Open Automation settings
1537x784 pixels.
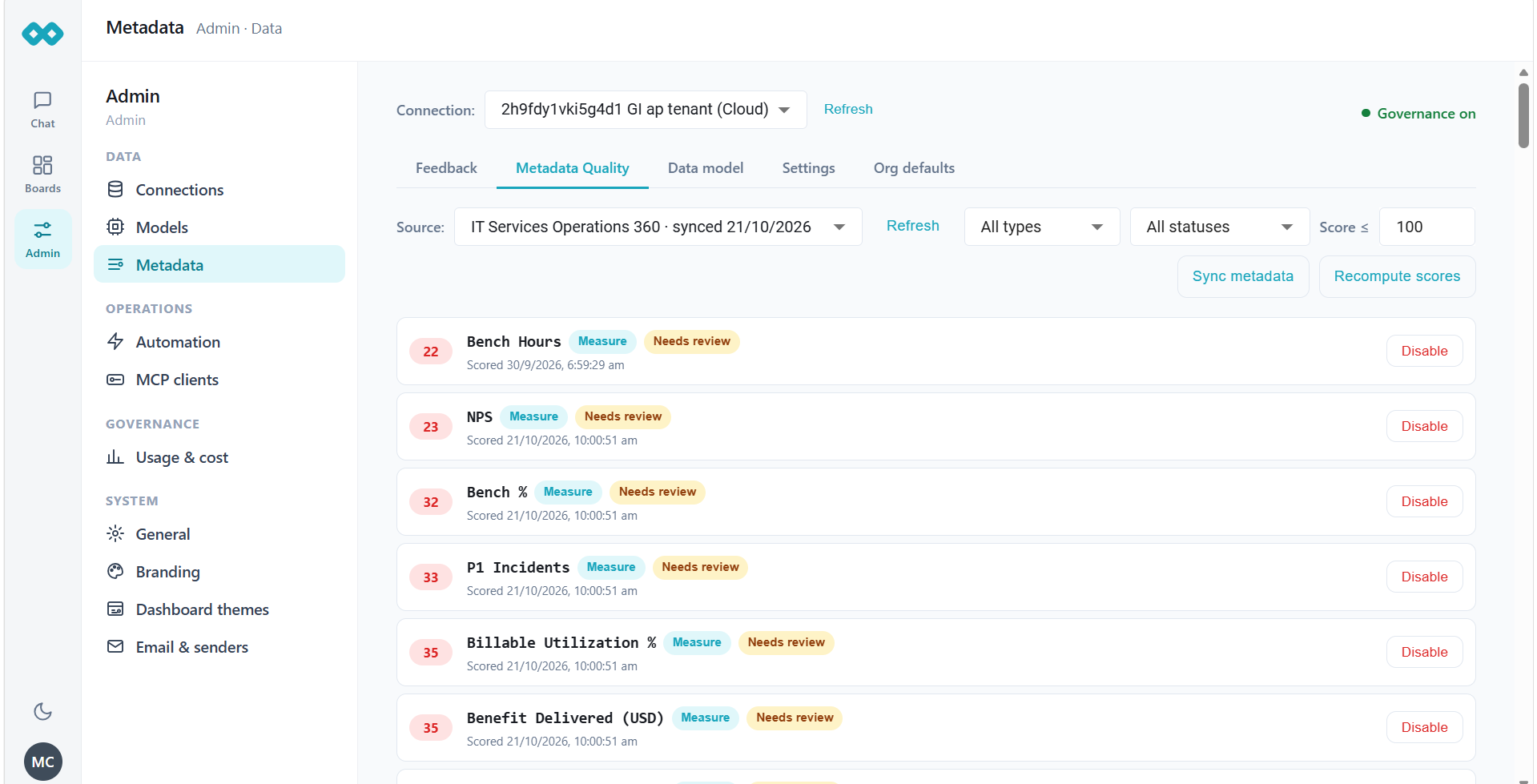219,342
